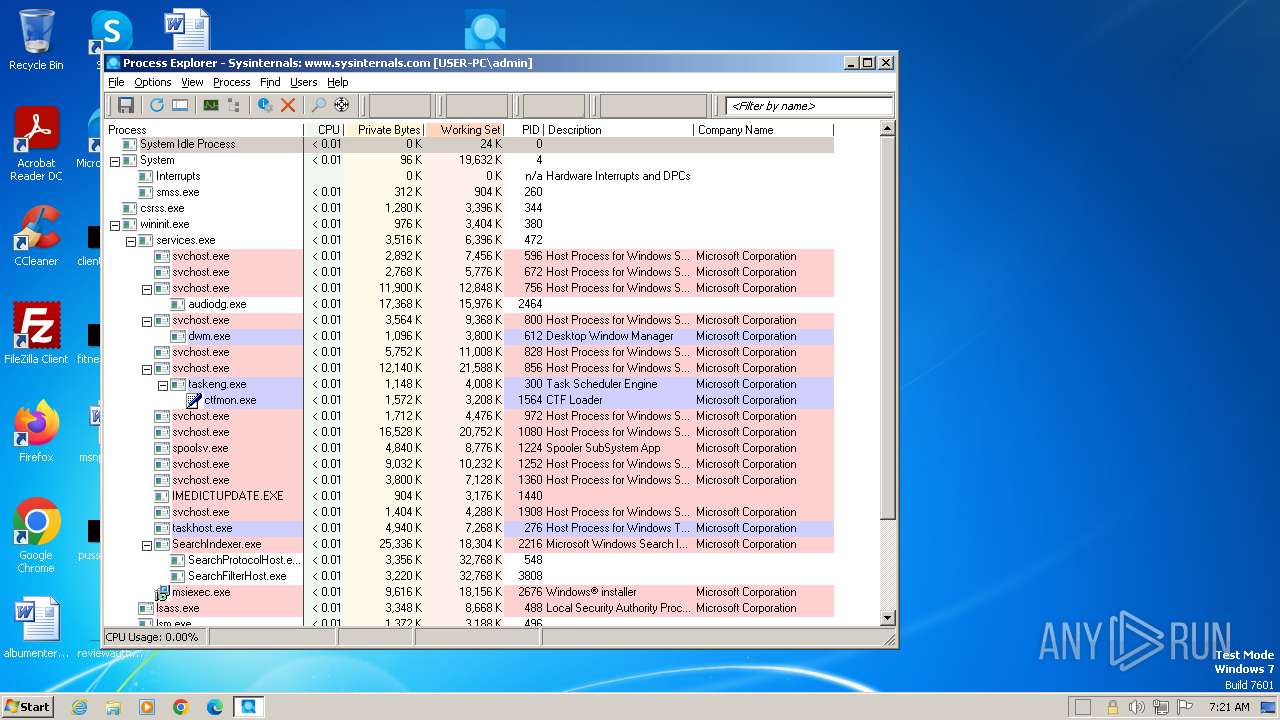This screenshot has width=1280, height=720.
Task: Select the spoolsv.exe process row
Action: click(469, 448)
